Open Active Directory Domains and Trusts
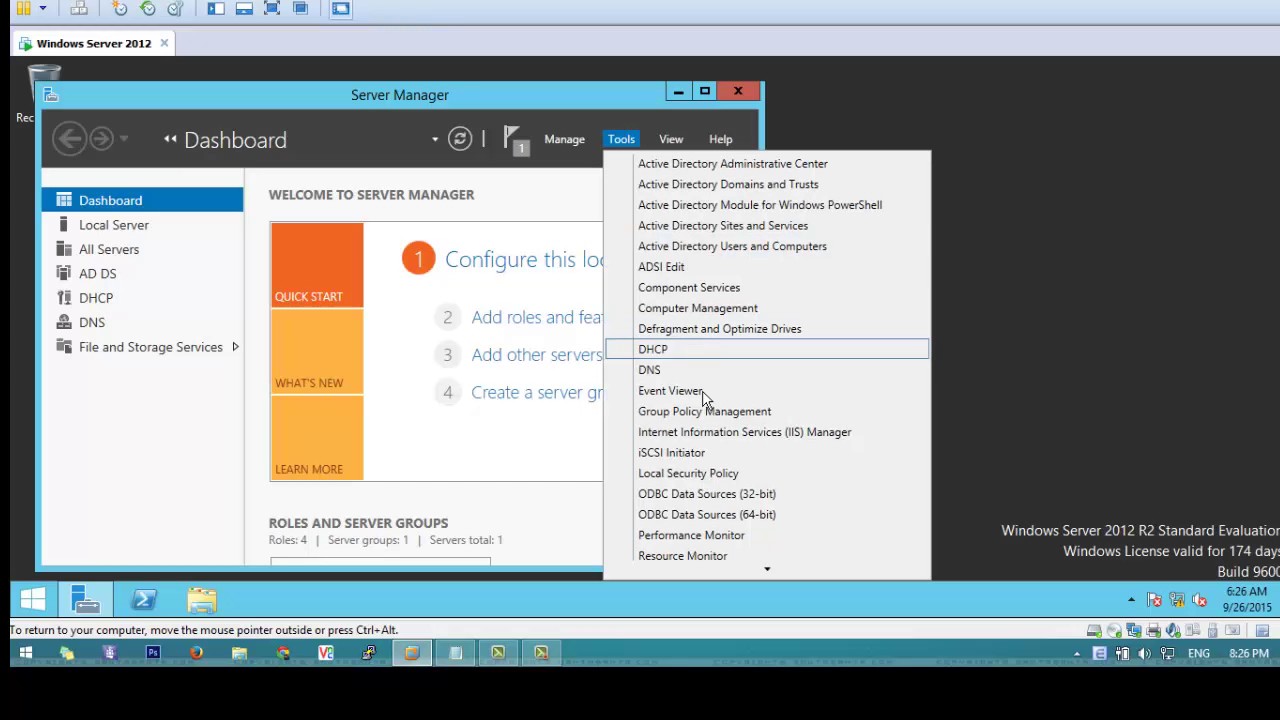Image resolution: width=1280 pixels, height=720 pixels. click(x=767, y=184)
